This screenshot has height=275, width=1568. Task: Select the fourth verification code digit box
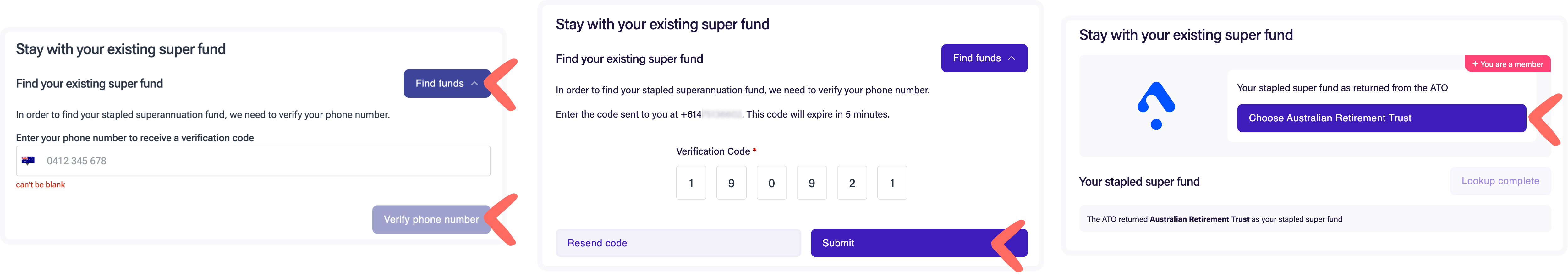pyautogui.click(x=811, y=183)
